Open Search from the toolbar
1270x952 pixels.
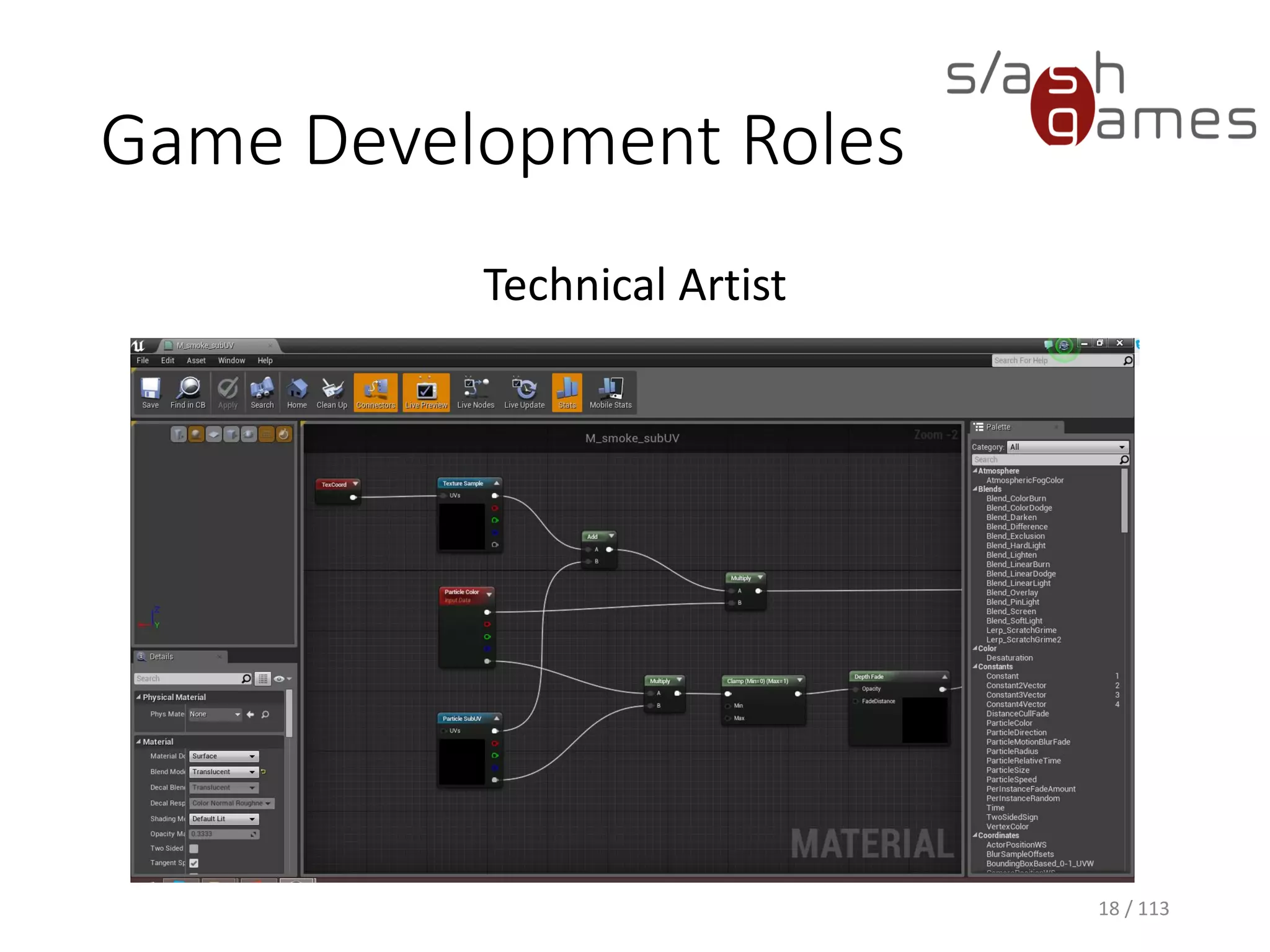[x=262, y=393]
